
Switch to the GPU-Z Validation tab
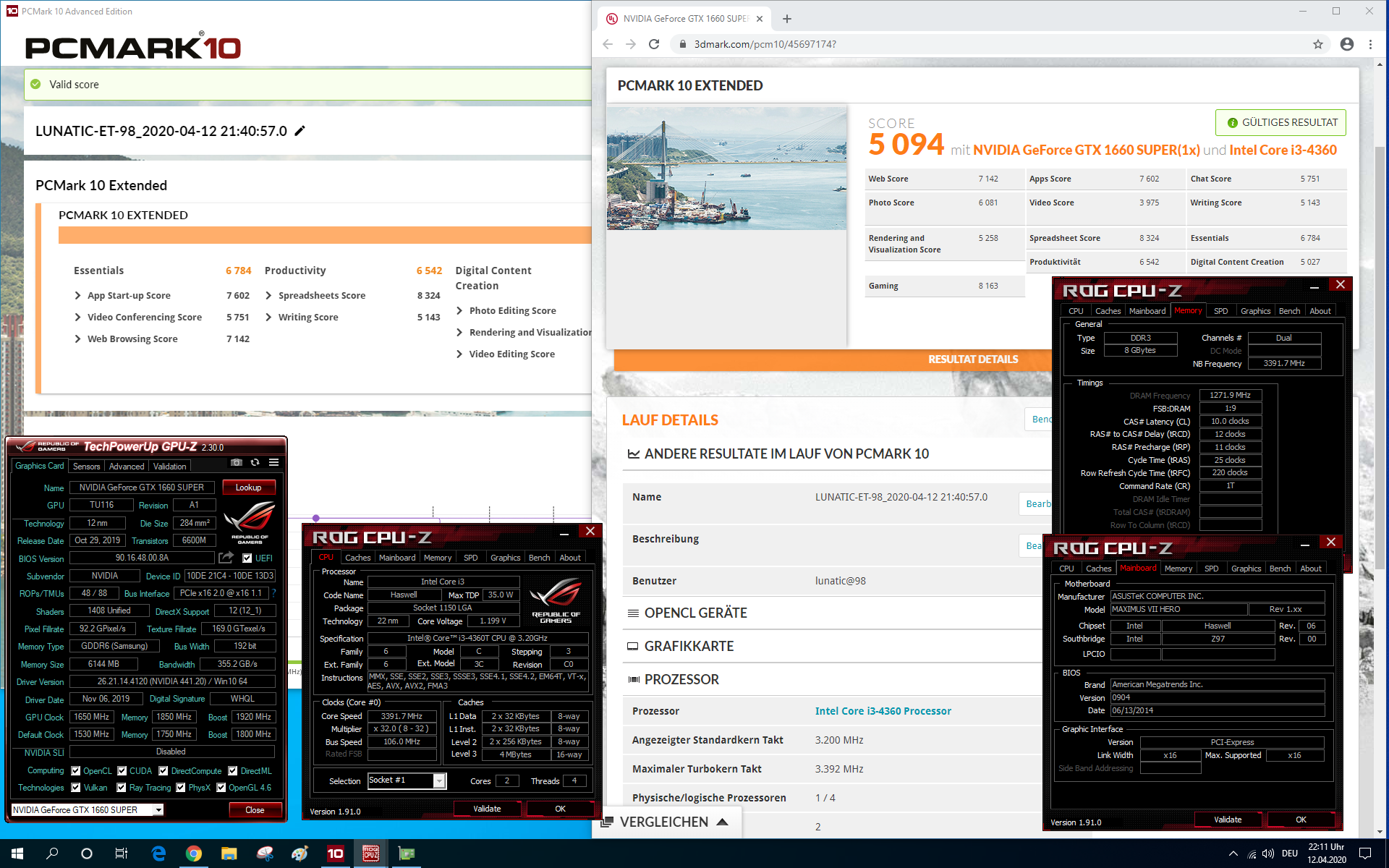coord(169,467)
